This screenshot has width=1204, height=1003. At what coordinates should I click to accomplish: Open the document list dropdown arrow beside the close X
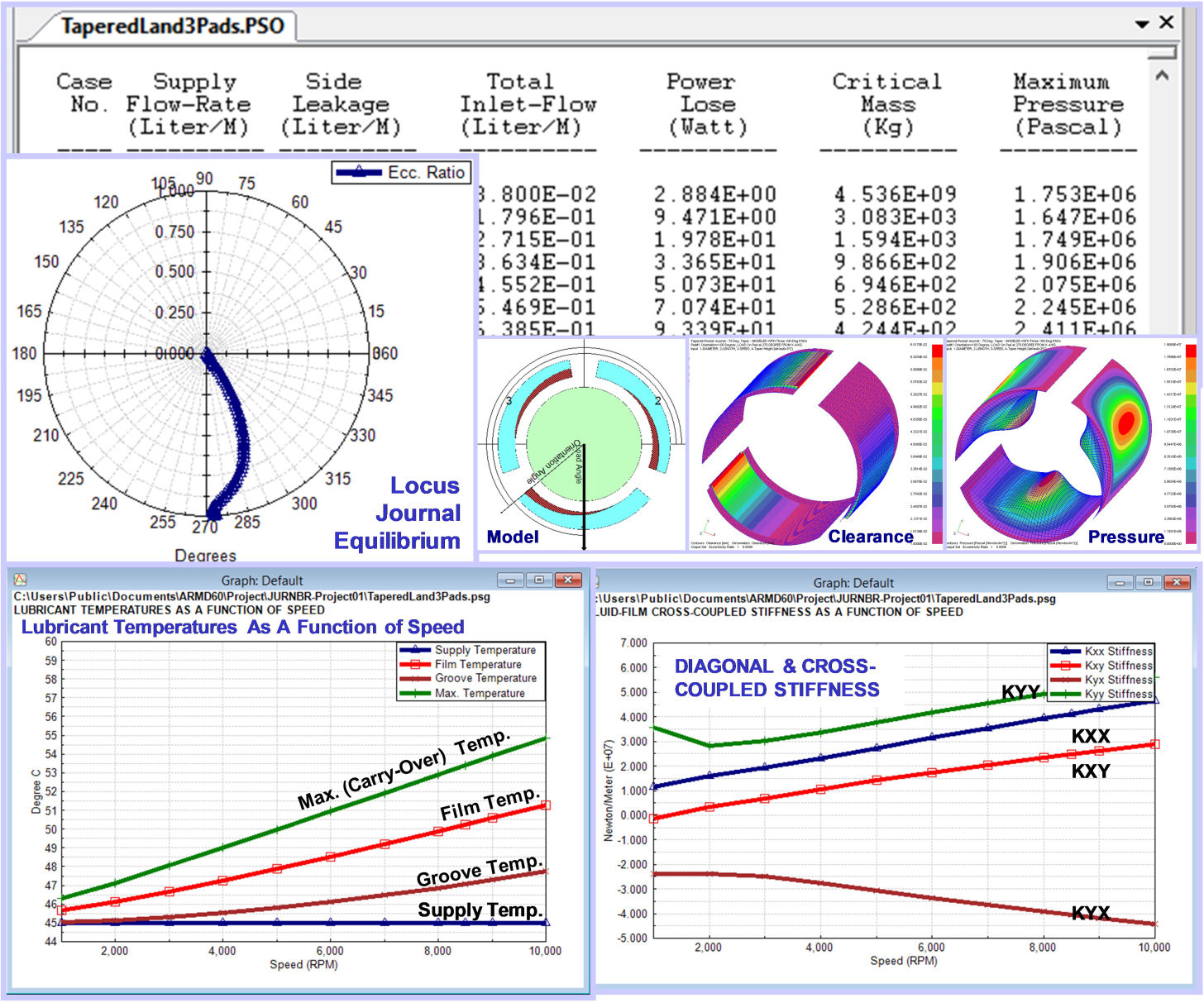(x=1142, y=25)
